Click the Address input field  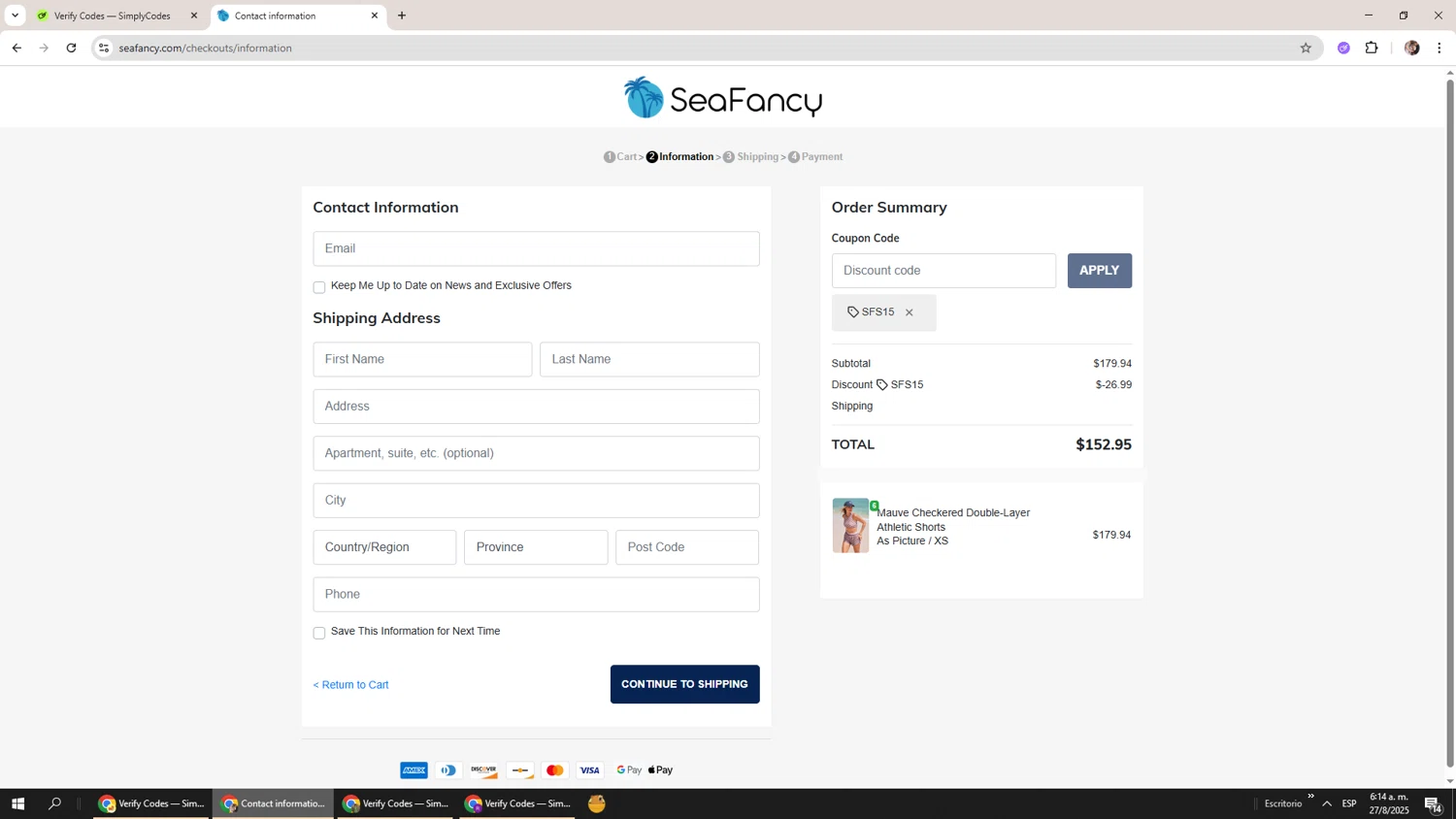coord(536,407)
